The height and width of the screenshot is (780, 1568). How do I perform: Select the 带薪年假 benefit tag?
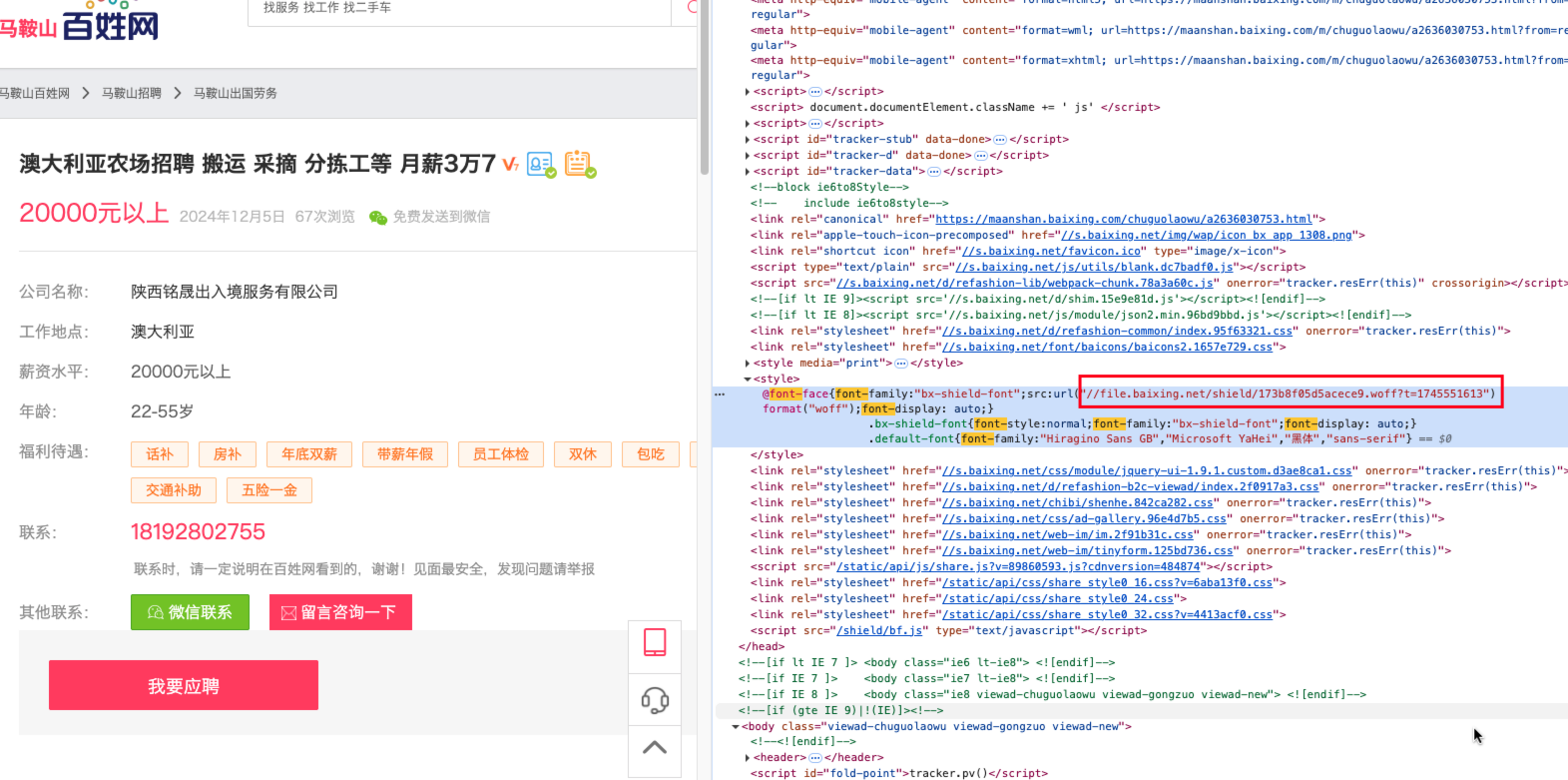[405, 454]
